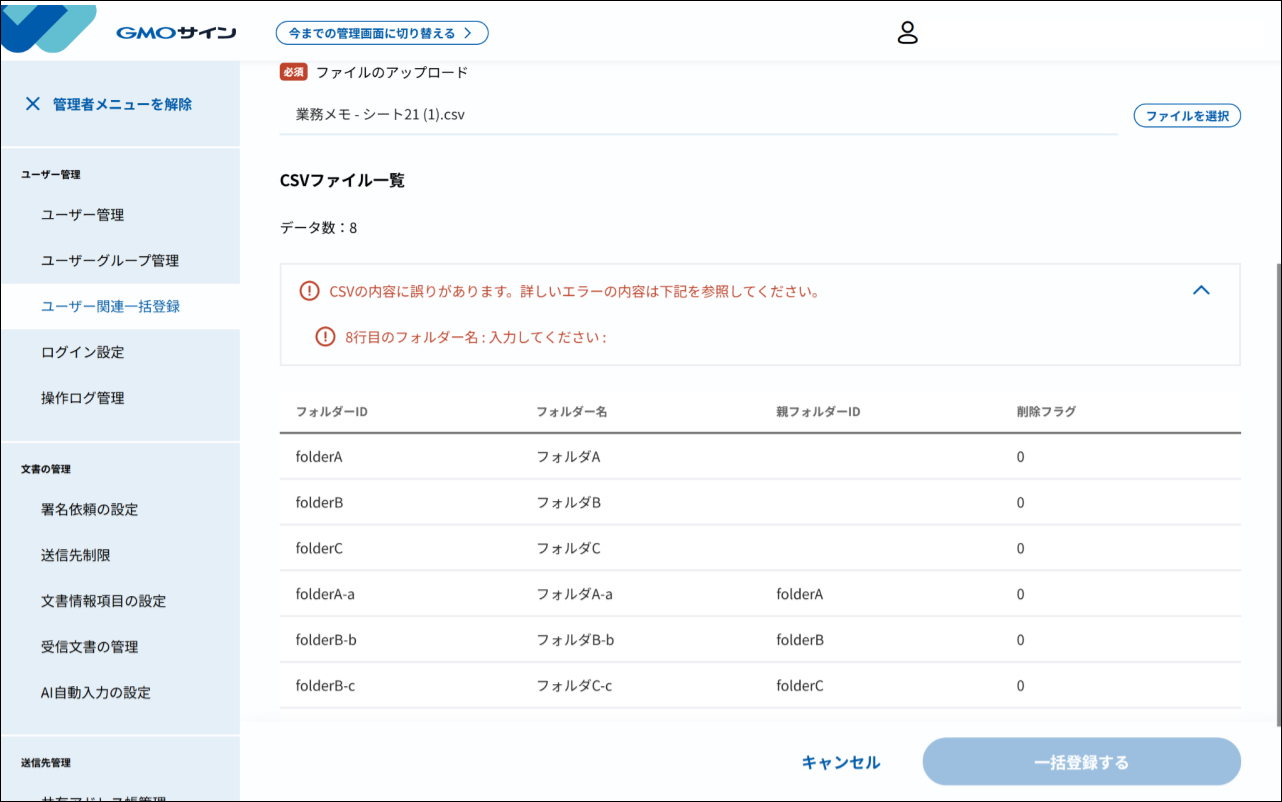The image size is (1282, 802).
Task: Open ユーザー管理 in the sidebar
Action: pos(83,215)
